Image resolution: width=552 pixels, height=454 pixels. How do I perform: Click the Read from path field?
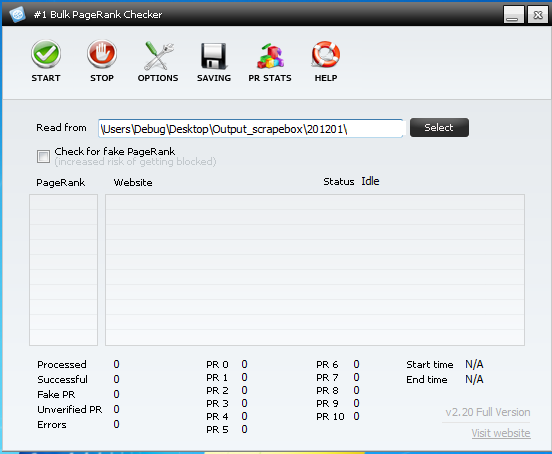(x=250, y=128)
